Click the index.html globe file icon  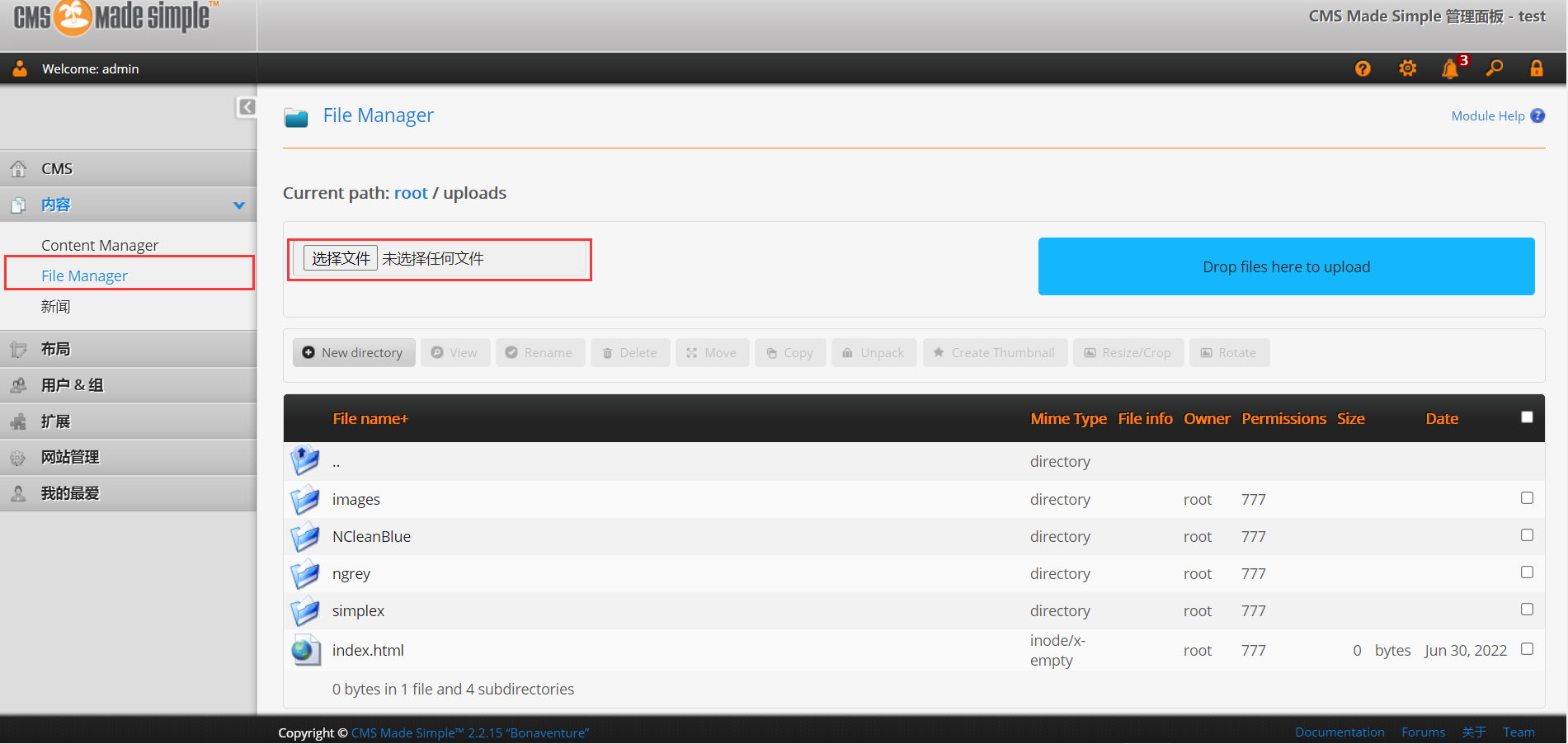(x=305, y=650)
